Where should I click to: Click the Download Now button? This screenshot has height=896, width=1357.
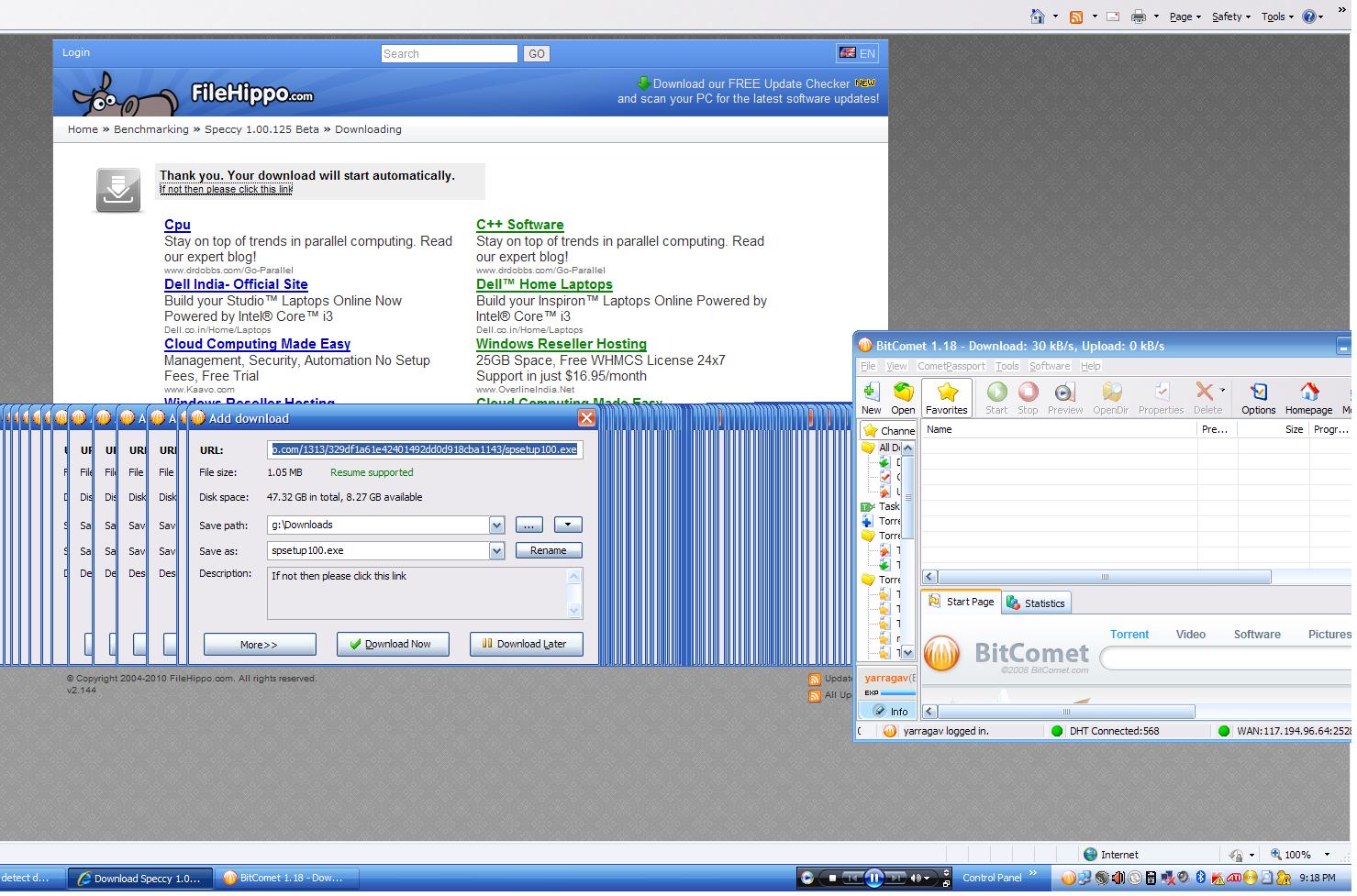(393, 644)
